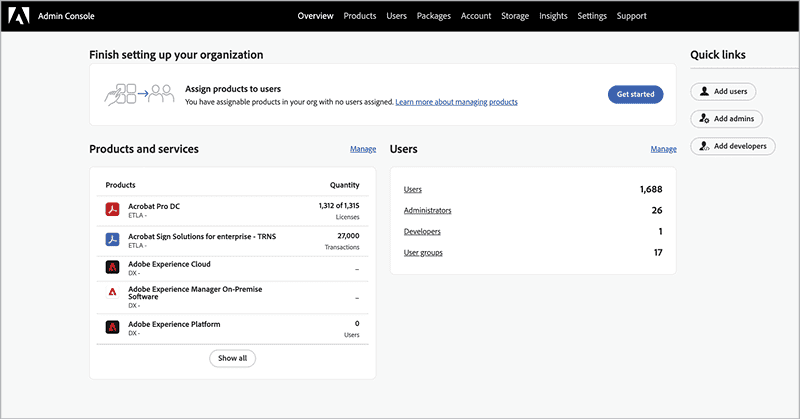Click the 17 user groups count
Screen dimensions: 800x419
tap(658, 253)
